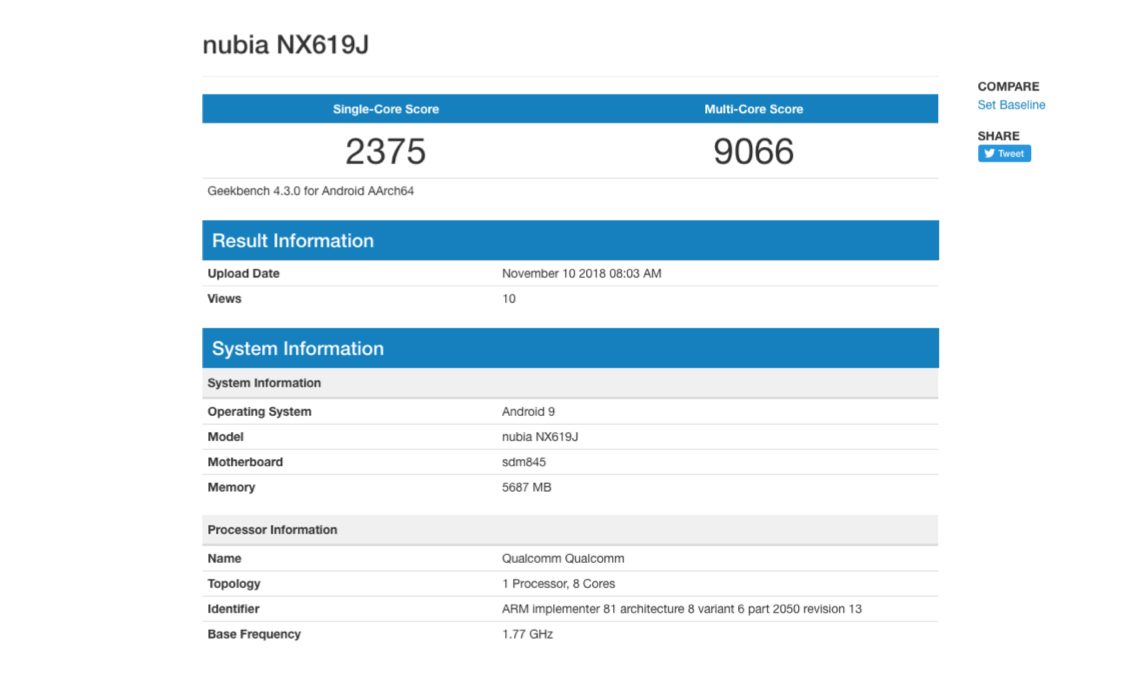Click the Processor Information subheading

[272, 530]
